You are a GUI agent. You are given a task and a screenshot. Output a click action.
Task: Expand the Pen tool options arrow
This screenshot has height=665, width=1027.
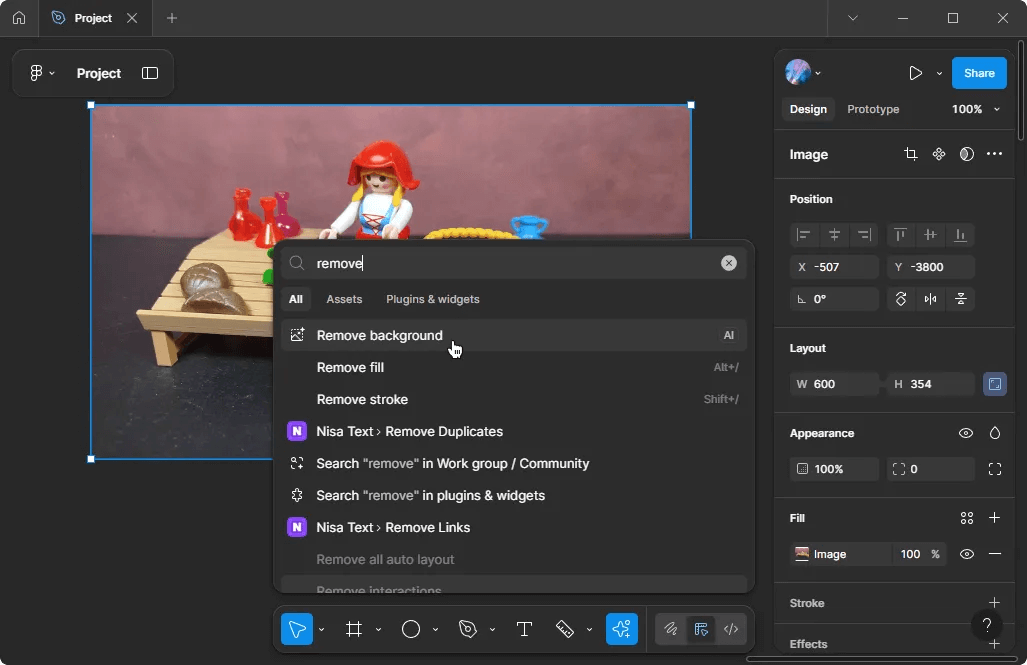click(x=493, y=630)
